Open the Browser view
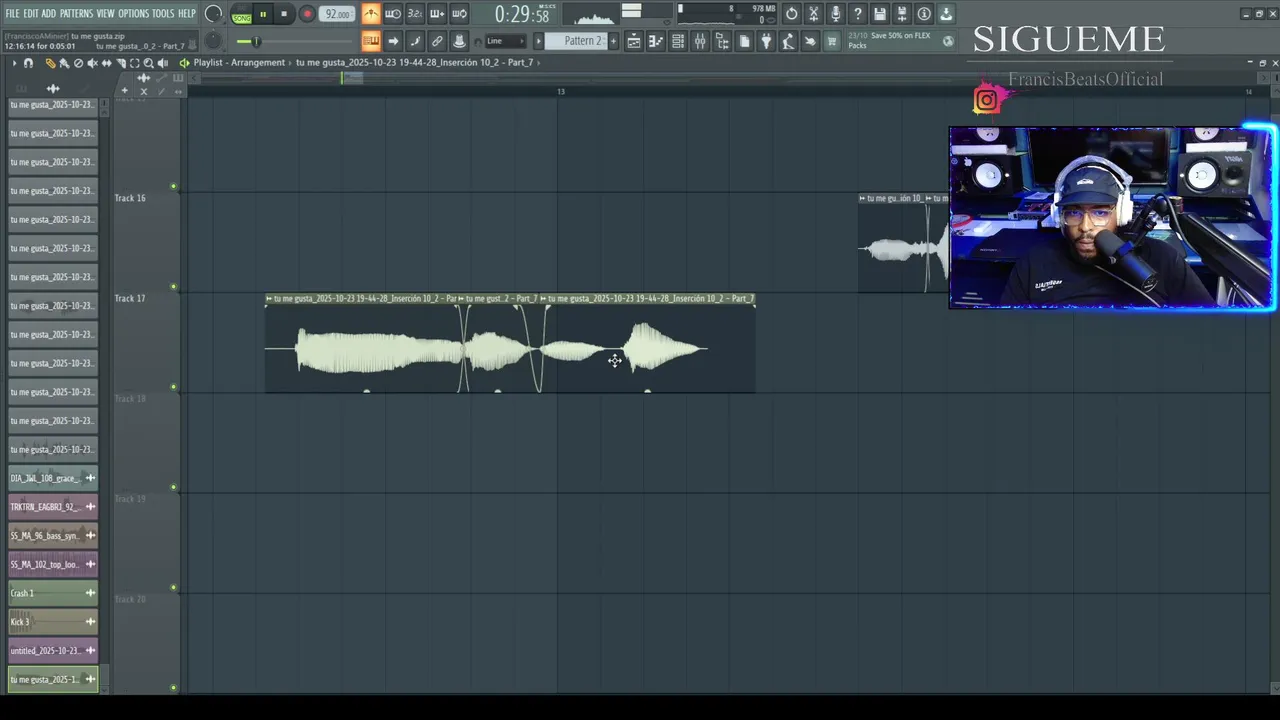 point(722,41)
